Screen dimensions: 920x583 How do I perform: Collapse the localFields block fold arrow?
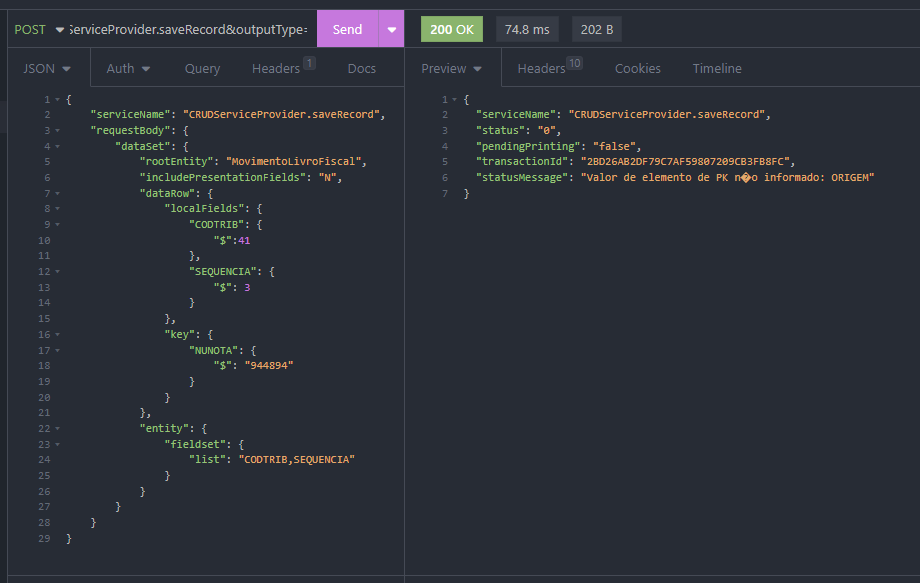[x=57, y=208]
